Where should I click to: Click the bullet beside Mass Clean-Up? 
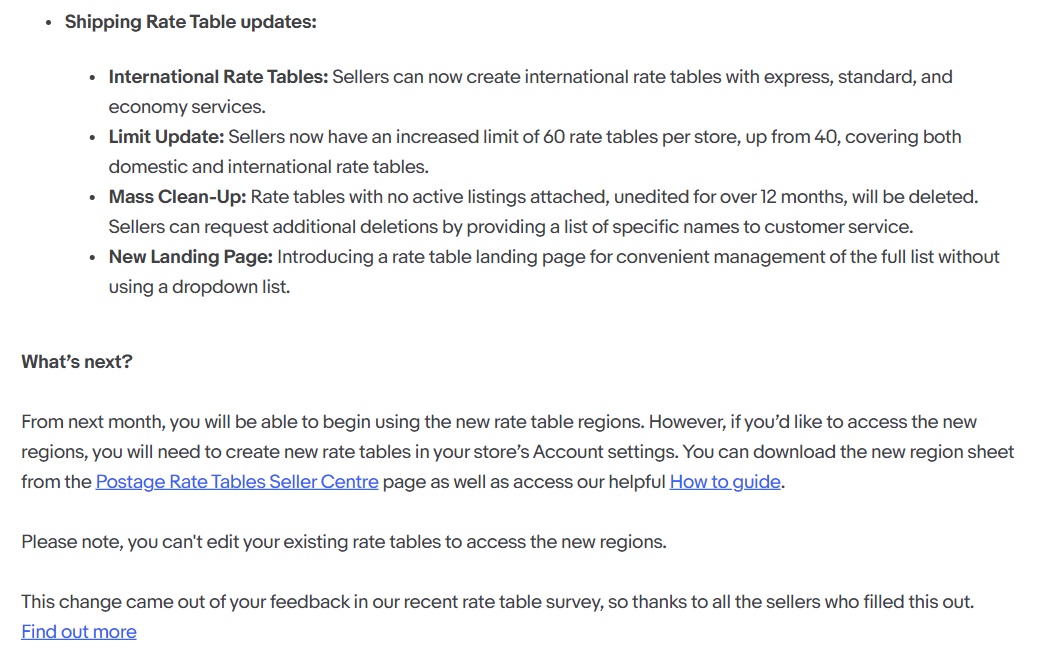pos(92,198)
